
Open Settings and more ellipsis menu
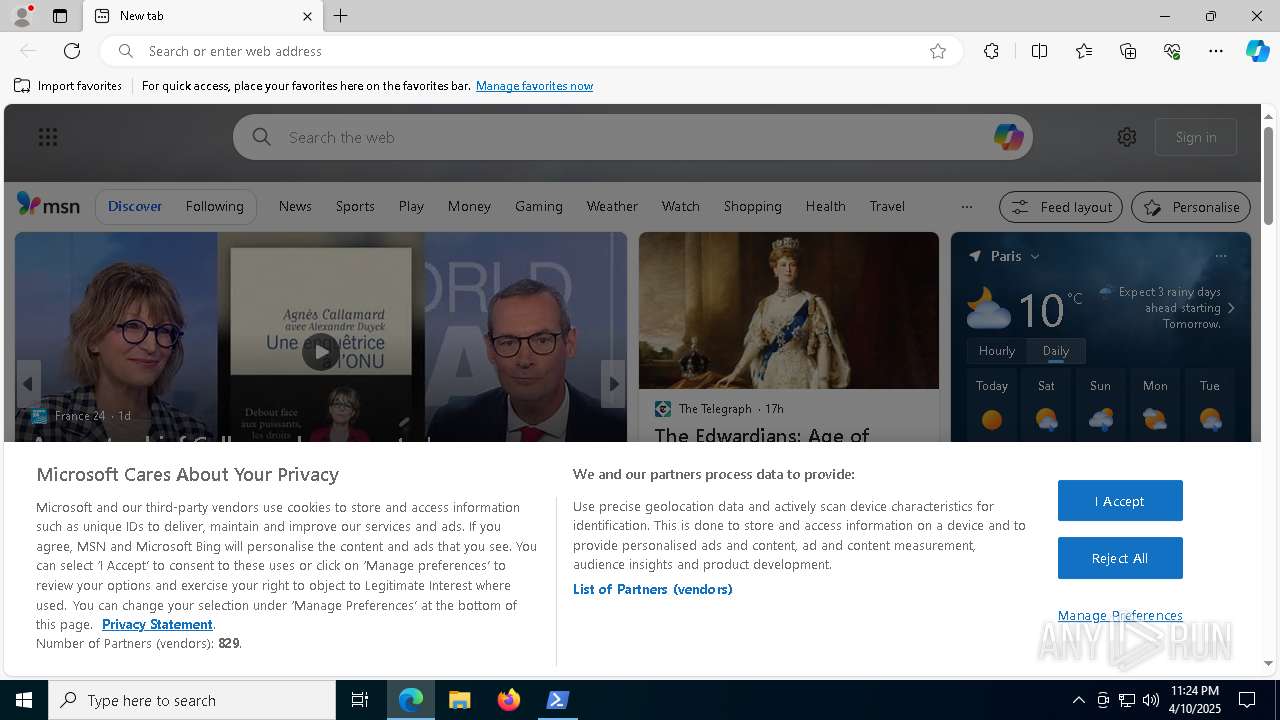click(x=1216, y=51)
